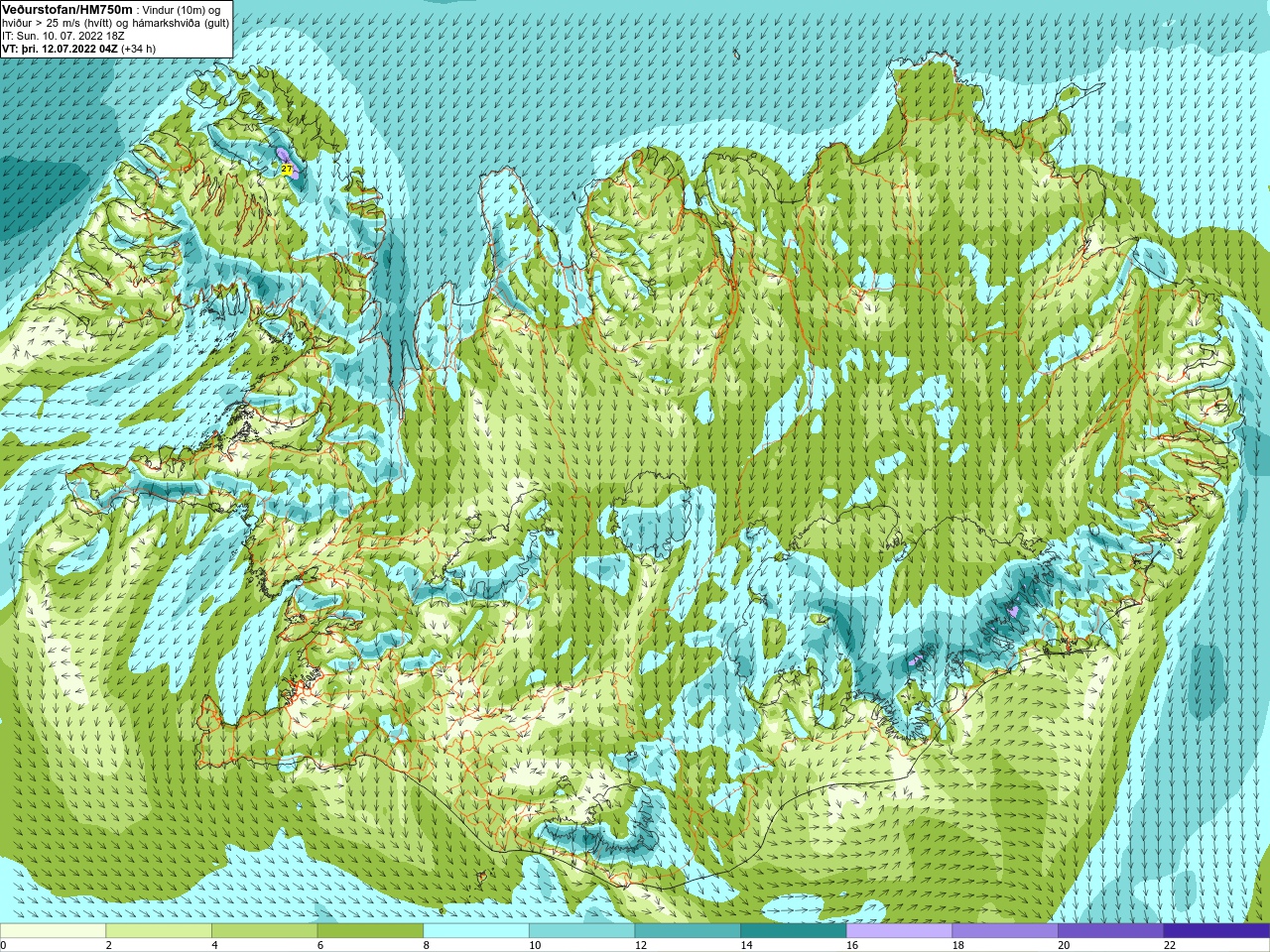Select the 18–20 m/s purple legend swatch

click(1005, 930)
